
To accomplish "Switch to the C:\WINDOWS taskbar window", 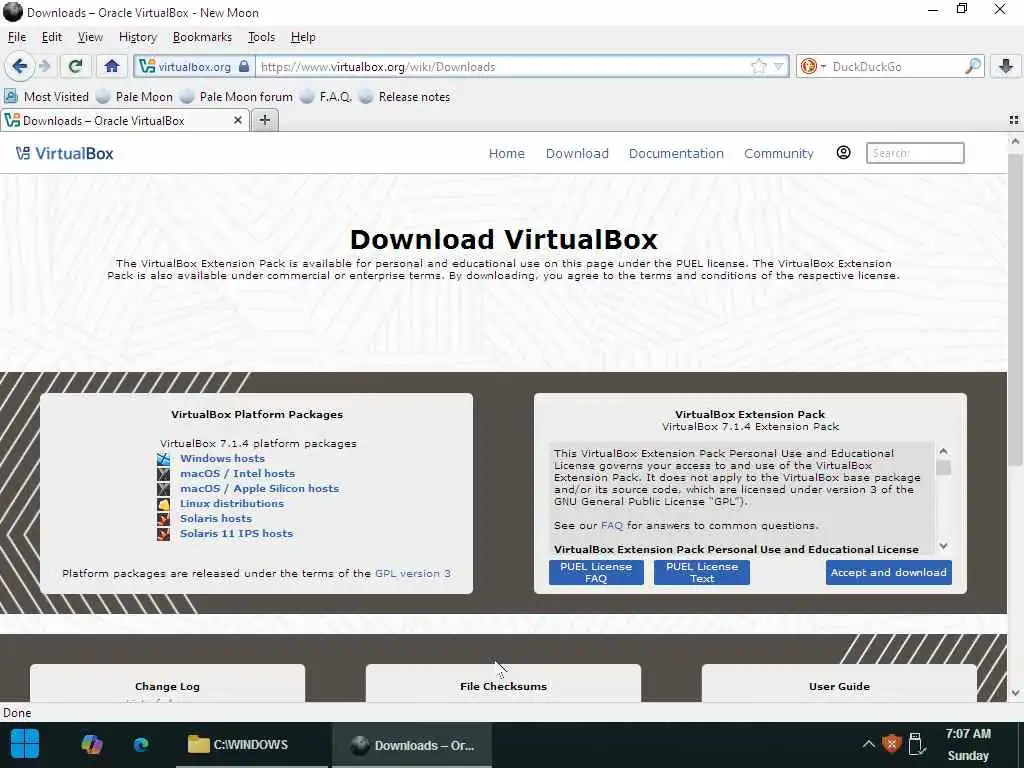I will pyautogui.click(x=251, y=744).
